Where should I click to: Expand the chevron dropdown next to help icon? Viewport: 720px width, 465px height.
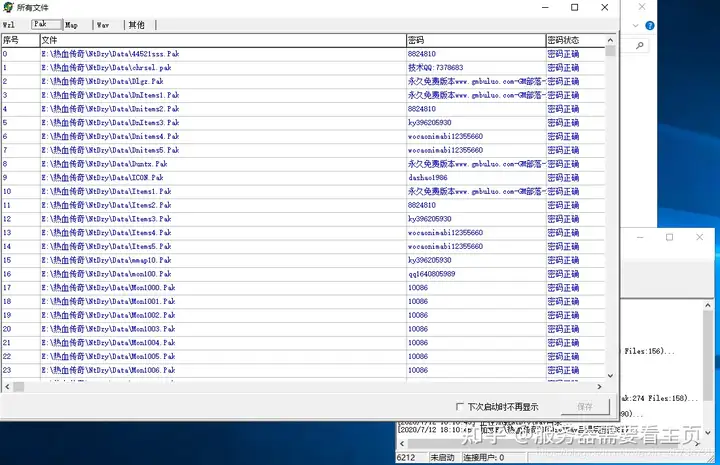636,26
